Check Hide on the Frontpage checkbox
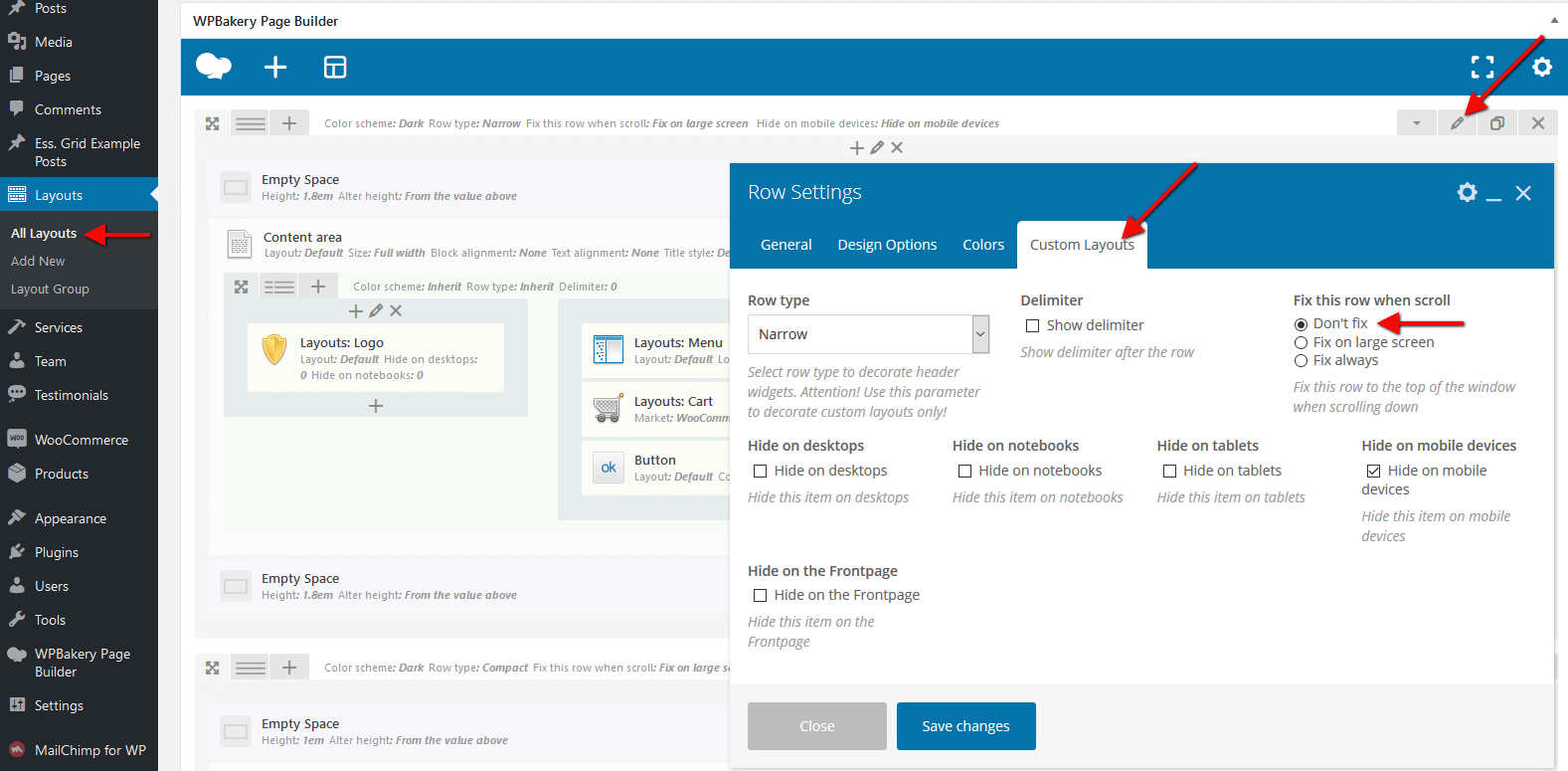 760,595
